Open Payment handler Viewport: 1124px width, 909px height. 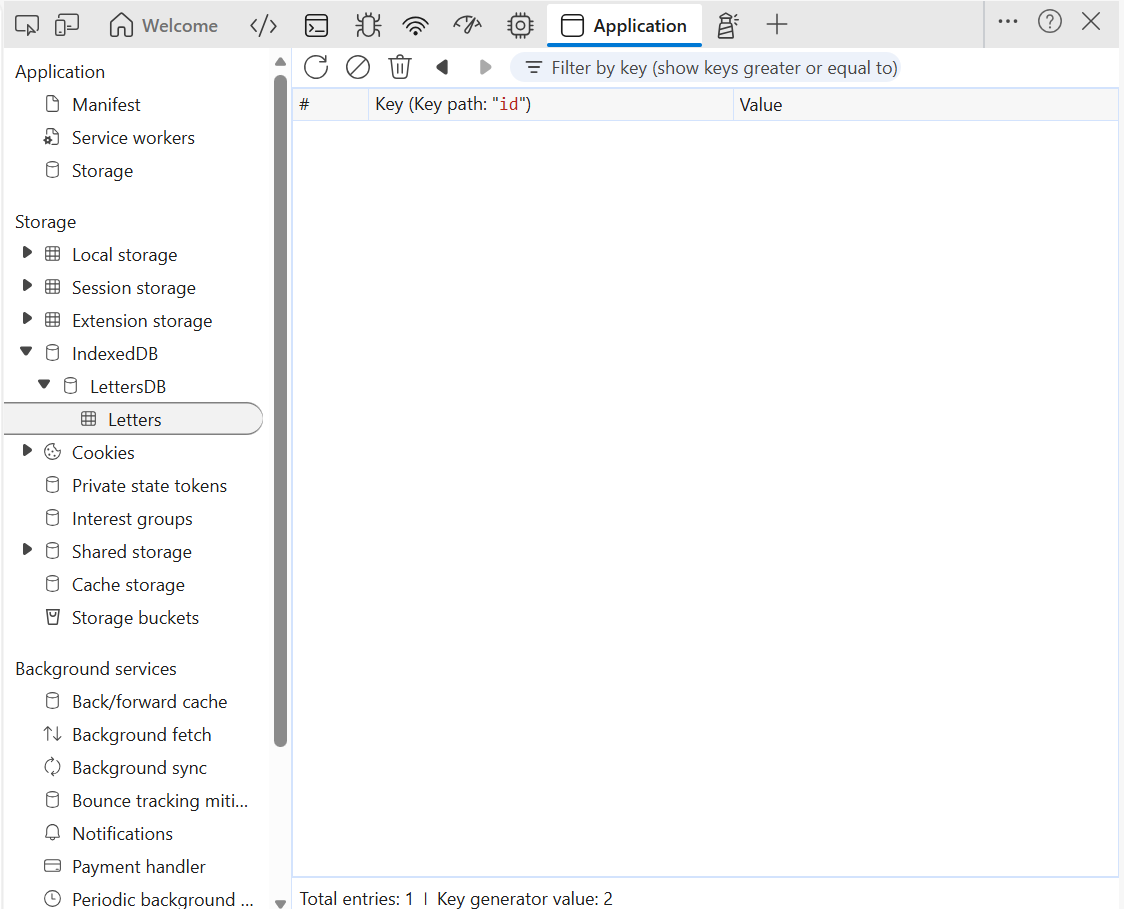point(138,866)
